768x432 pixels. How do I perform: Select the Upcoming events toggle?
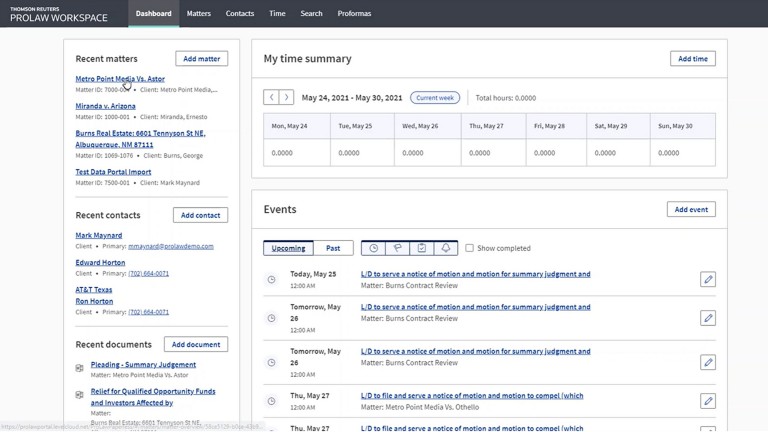coord(289,248)
